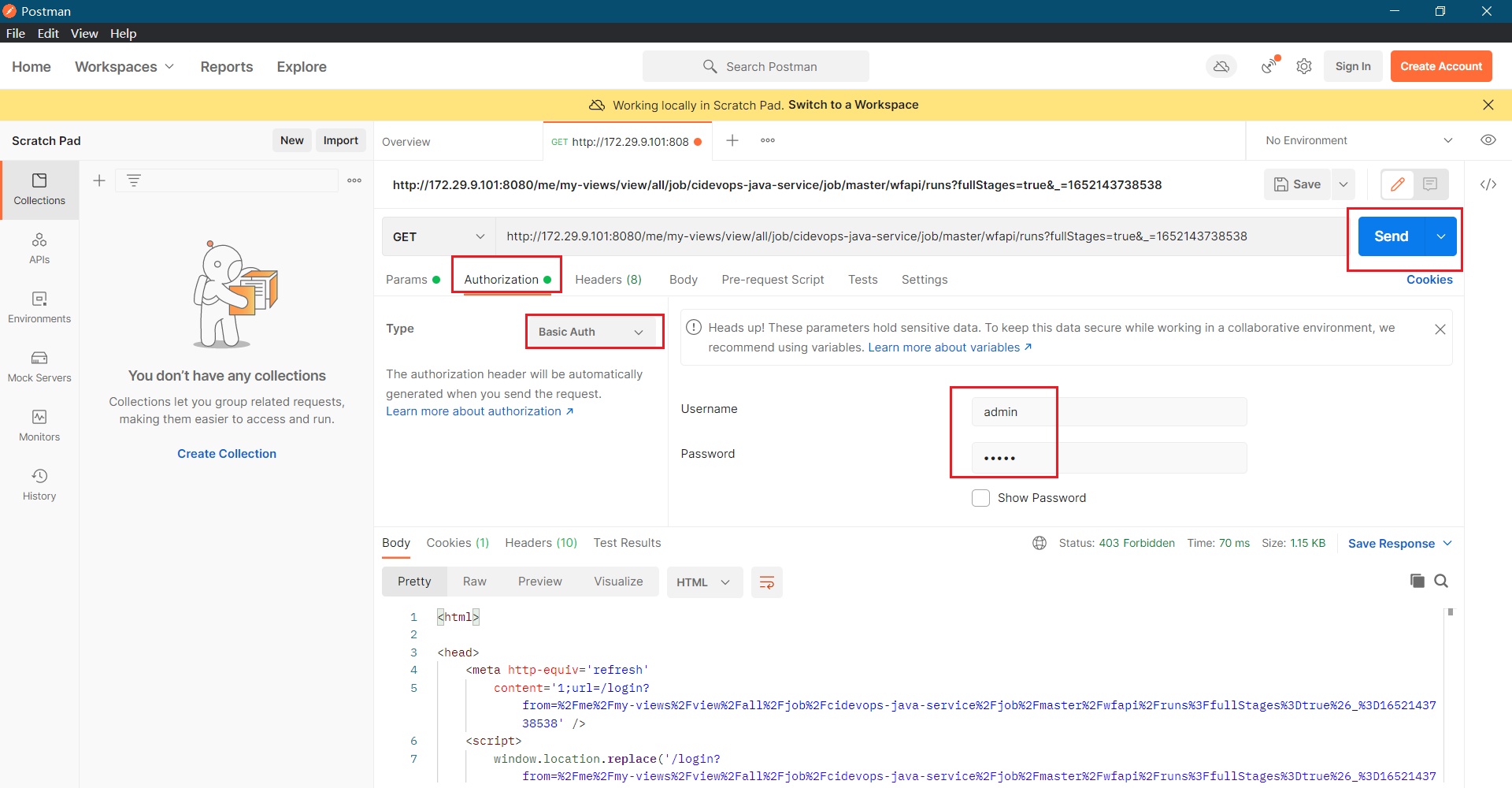Open the collections panel three-dot options
This screenshot has height=788, width=1512.
click(x=354, y=180)
